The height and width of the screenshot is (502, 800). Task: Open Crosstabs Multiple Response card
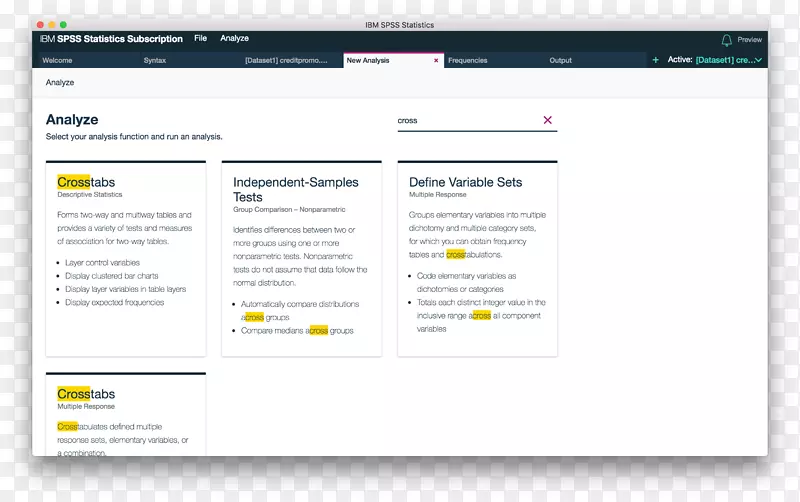[x=126, y=414]
